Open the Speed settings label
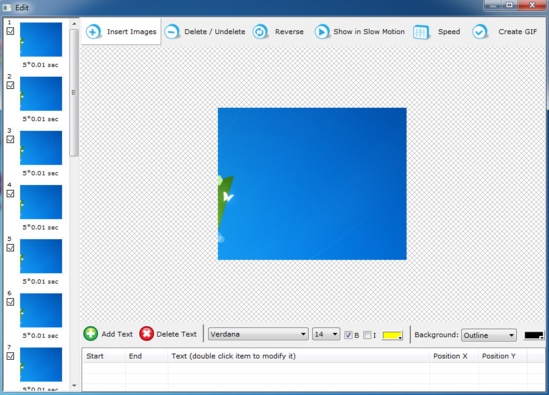Screen dimensions: 549x395 click(x=449, y=32)
